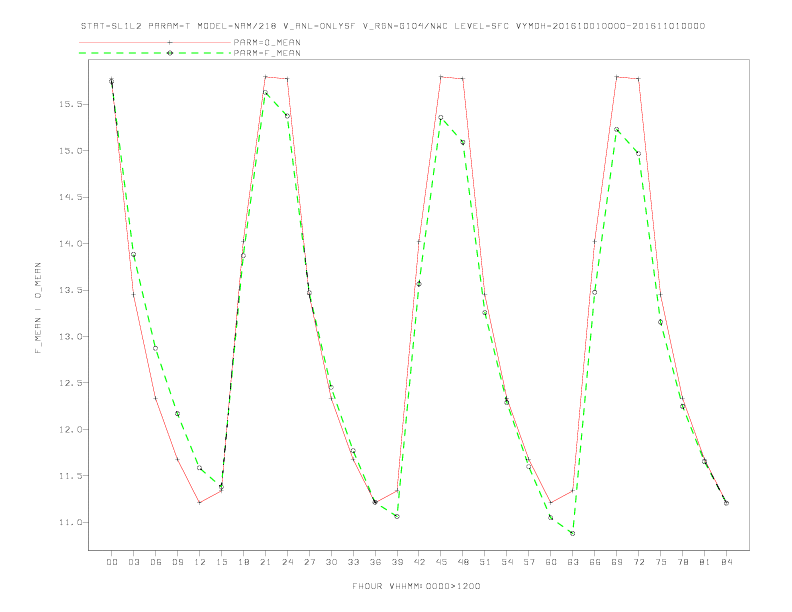Click the 06 forecast hour tick label

(x=156, y=562)
